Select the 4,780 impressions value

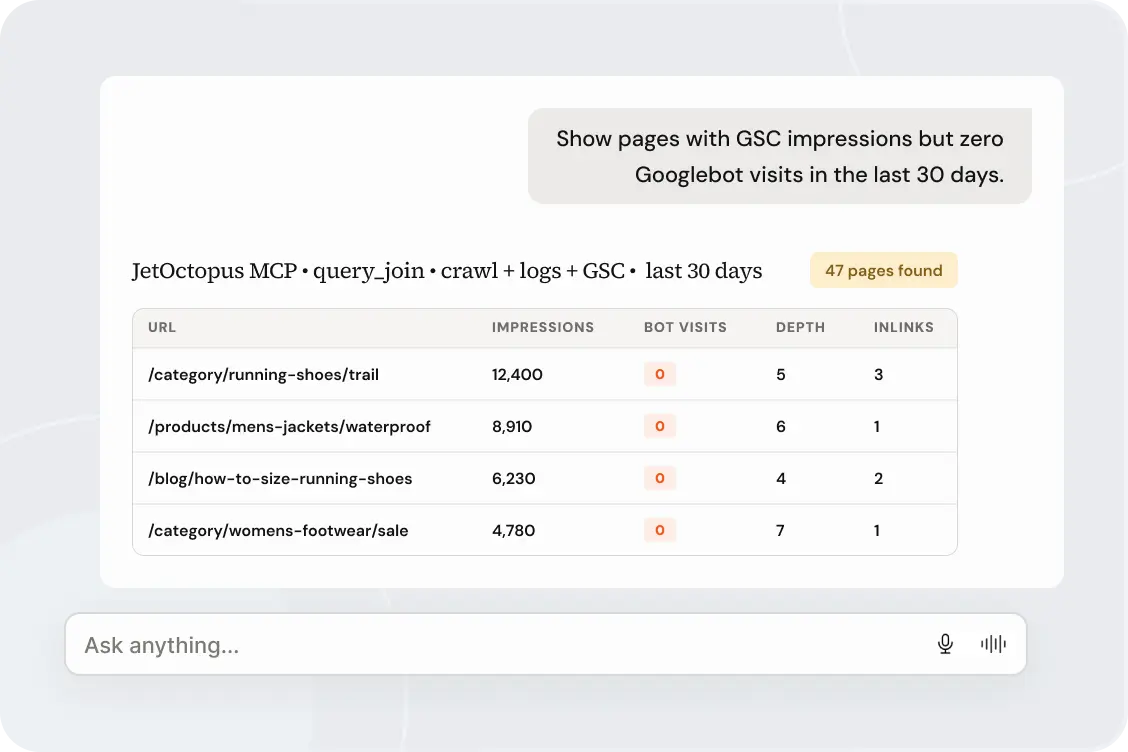514,531
